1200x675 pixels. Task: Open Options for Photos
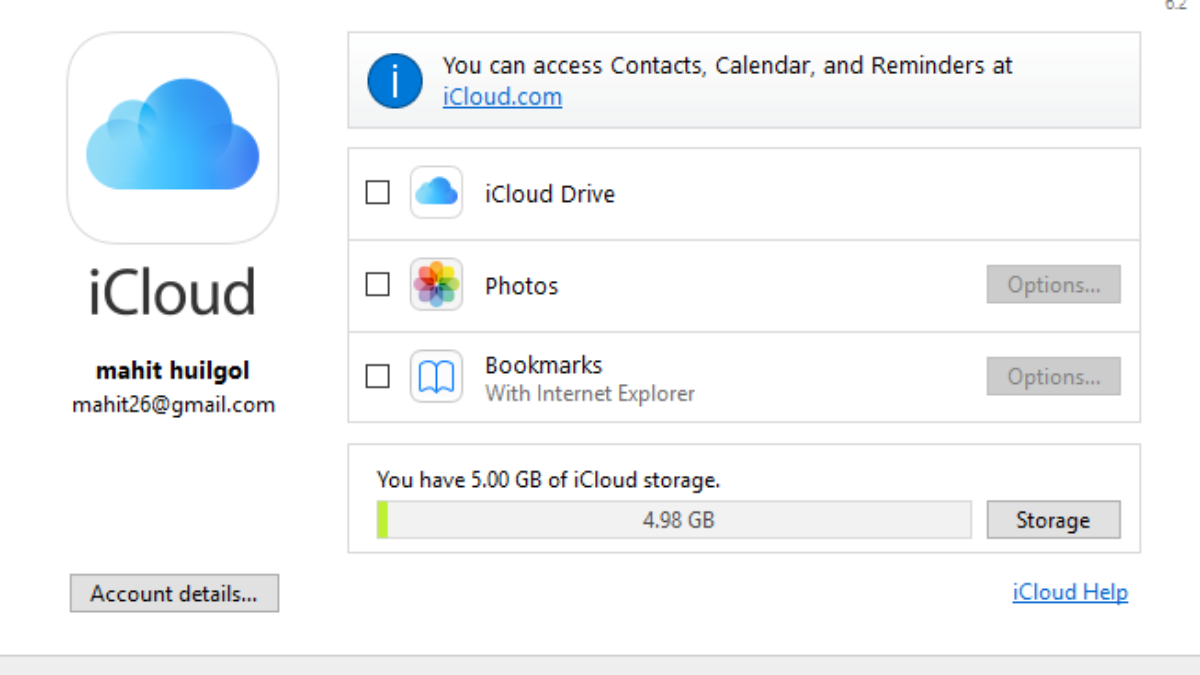click(1053, 285)
